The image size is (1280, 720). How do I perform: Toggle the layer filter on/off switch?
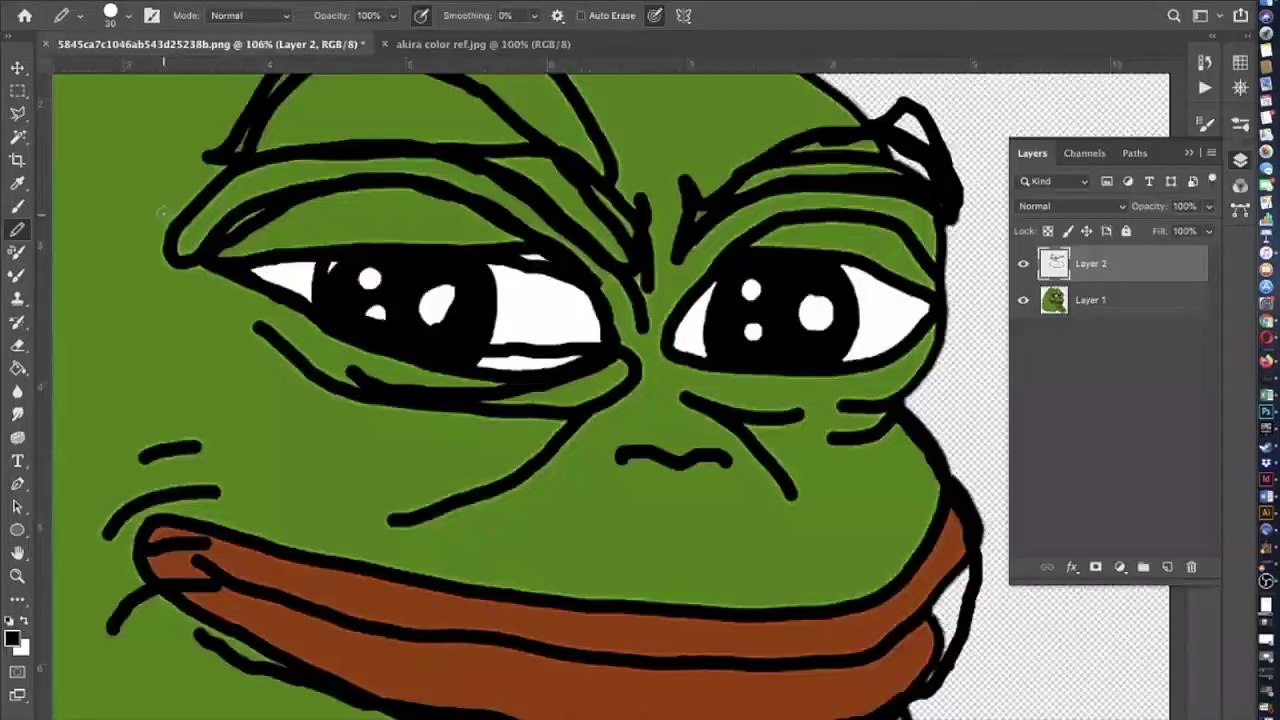point(1212,180)
